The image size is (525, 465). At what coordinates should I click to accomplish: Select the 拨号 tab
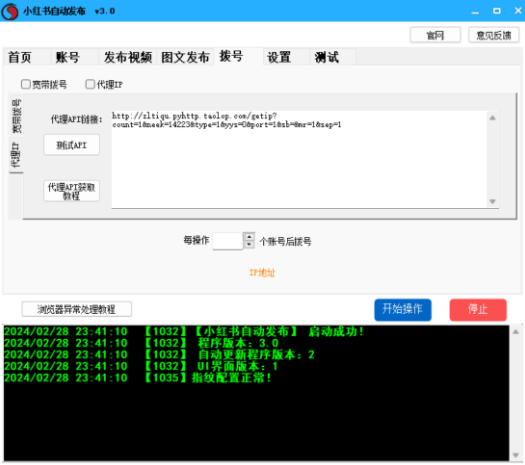point(238,56)
